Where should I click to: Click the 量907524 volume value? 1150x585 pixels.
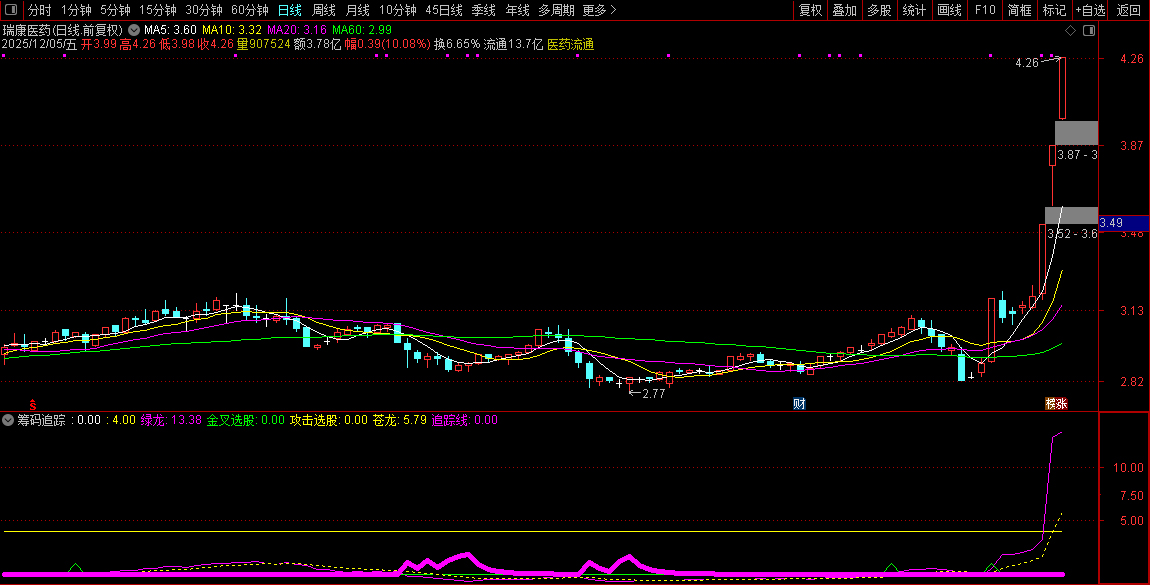coord(263,45)
